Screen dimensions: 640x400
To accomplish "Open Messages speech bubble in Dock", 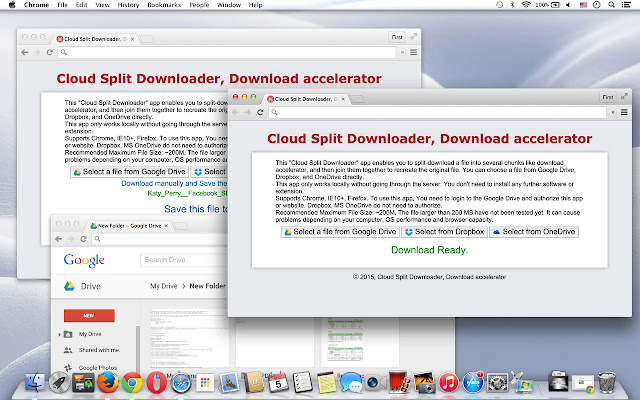I will [351, 382].
